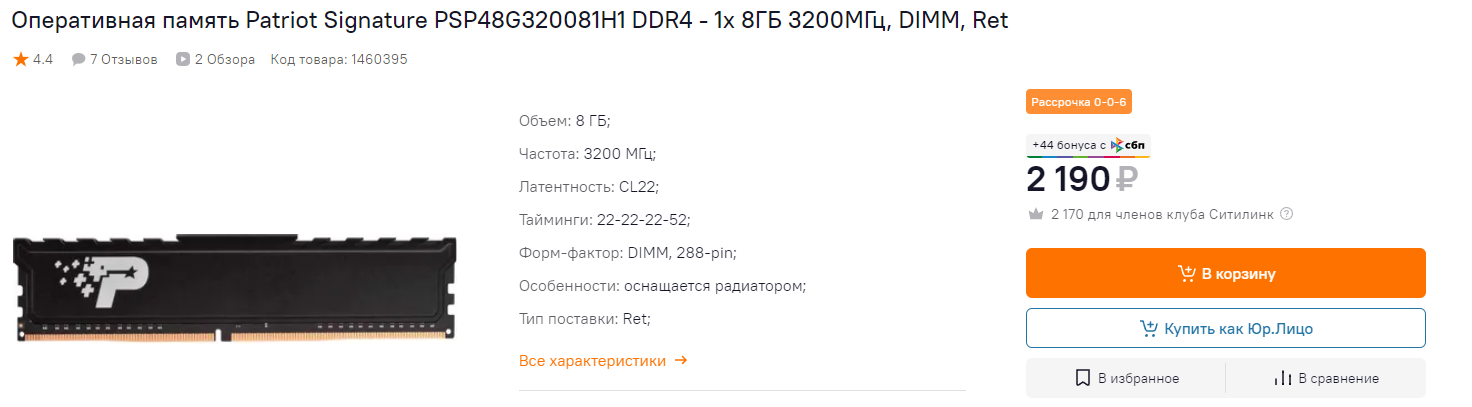The height and width of the screenshot is (407, 1472).
Task: Click the Patriot Signature product title
Action: coord(510,21)
